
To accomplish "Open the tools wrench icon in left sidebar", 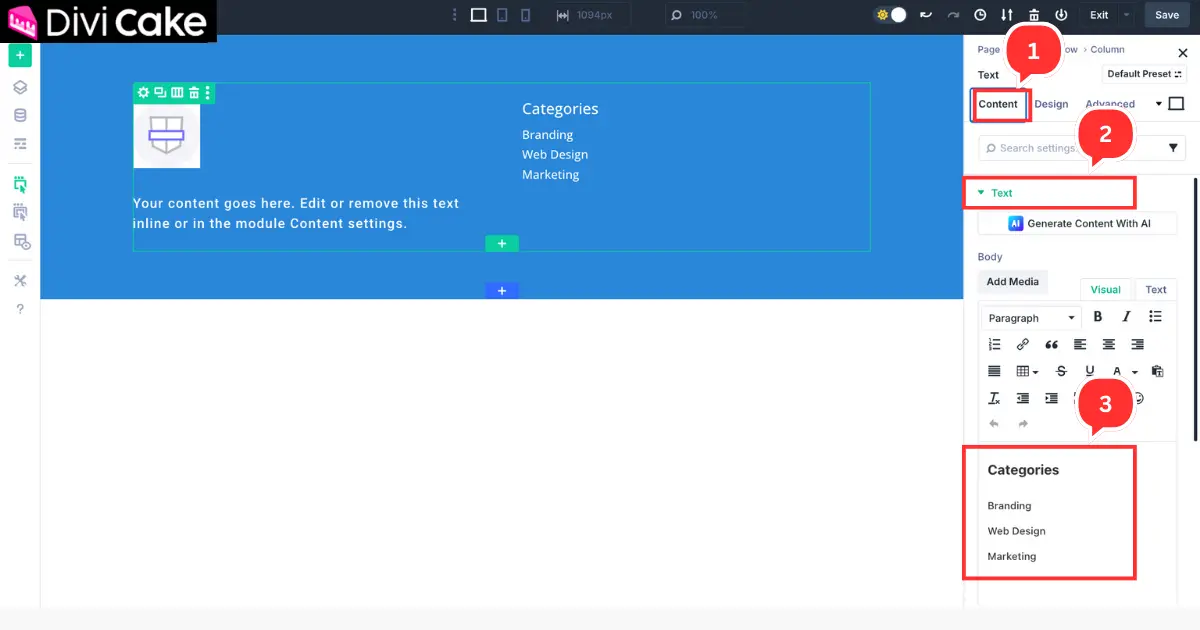I will coord(20,281).
